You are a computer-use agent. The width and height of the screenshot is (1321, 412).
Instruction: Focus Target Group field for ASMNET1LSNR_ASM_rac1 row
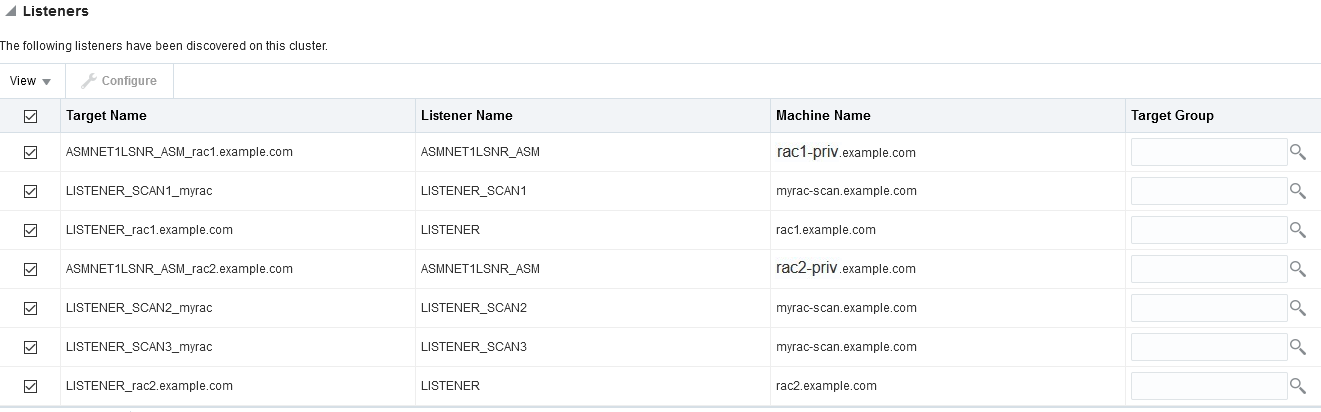coord(1209,152)
